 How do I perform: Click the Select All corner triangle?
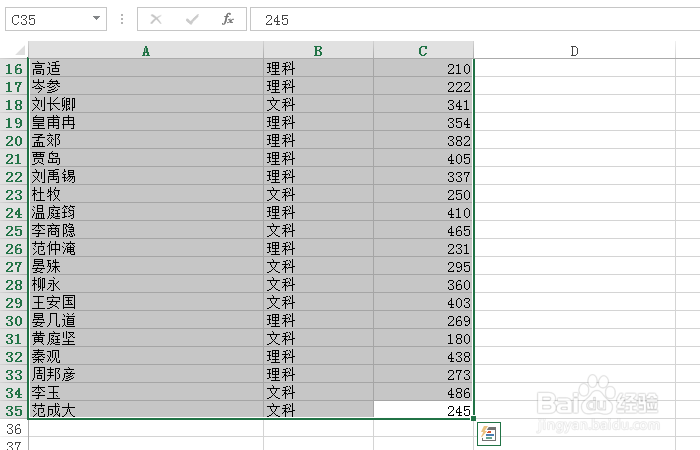(20, 50)
